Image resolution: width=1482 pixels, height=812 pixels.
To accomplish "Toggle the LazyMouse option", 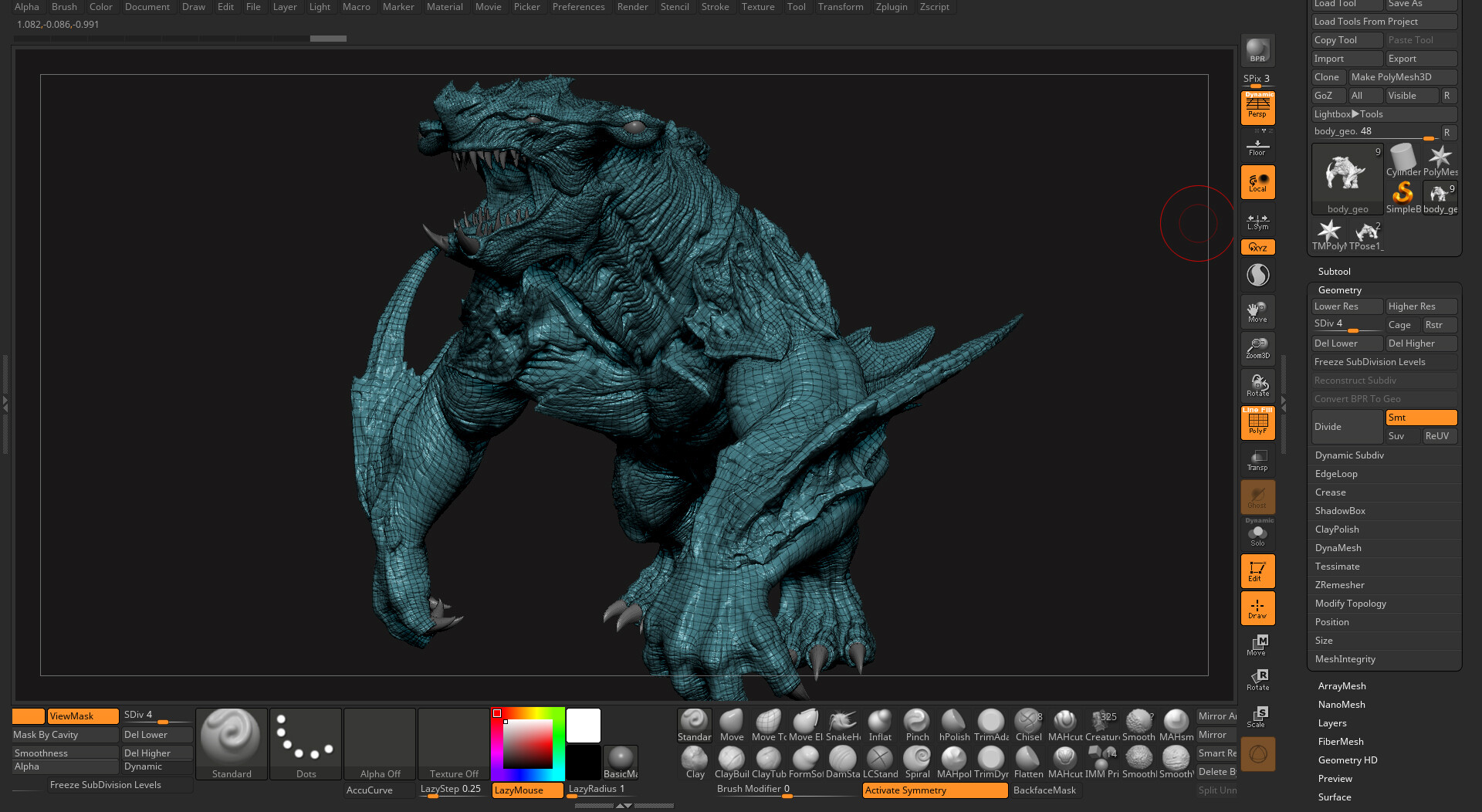I will click(527, 790).
